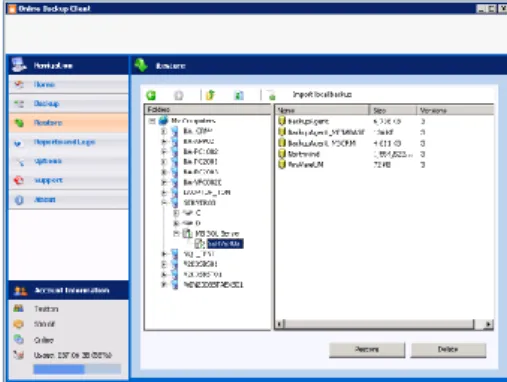Image resolution: width=507 pixels, height=382 pixels.
Task: Collapse the MS SQL Server node
Action: (176, 233)
